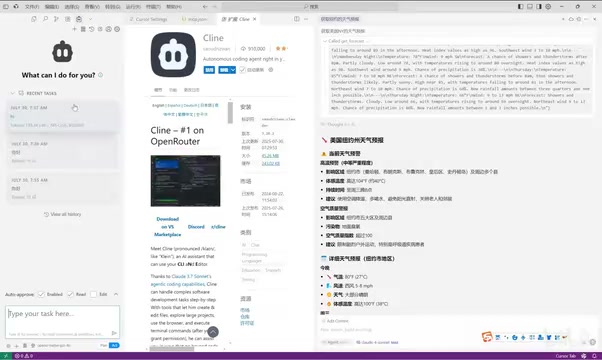Click cloud icon in chat panel header
Screen dimensions: 602x360
coord(571,19)
